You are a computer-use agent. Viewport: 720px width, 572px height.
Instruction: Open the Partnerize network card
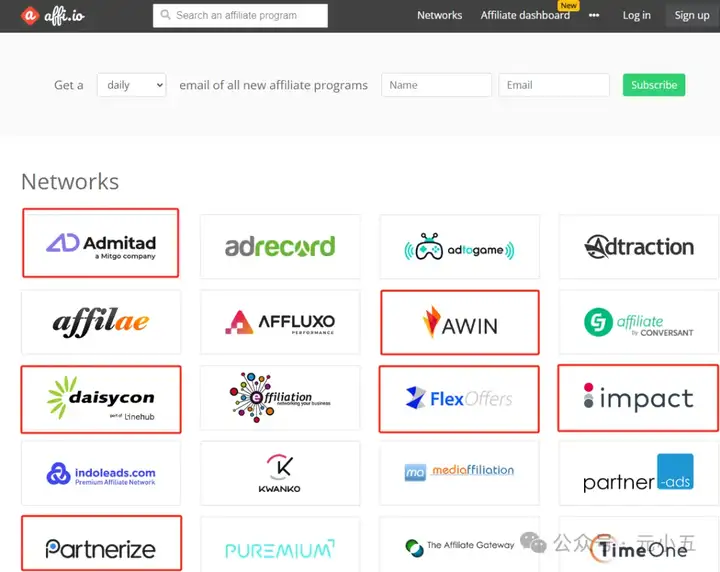pyautogui.click(x=101, y=544)
